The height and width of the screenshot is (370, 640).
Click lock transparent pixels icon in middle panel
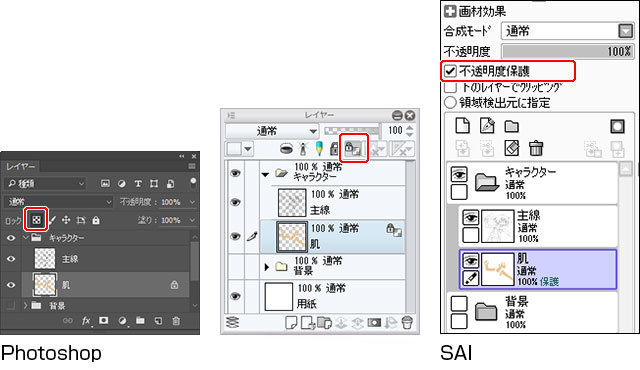point(353,148)
